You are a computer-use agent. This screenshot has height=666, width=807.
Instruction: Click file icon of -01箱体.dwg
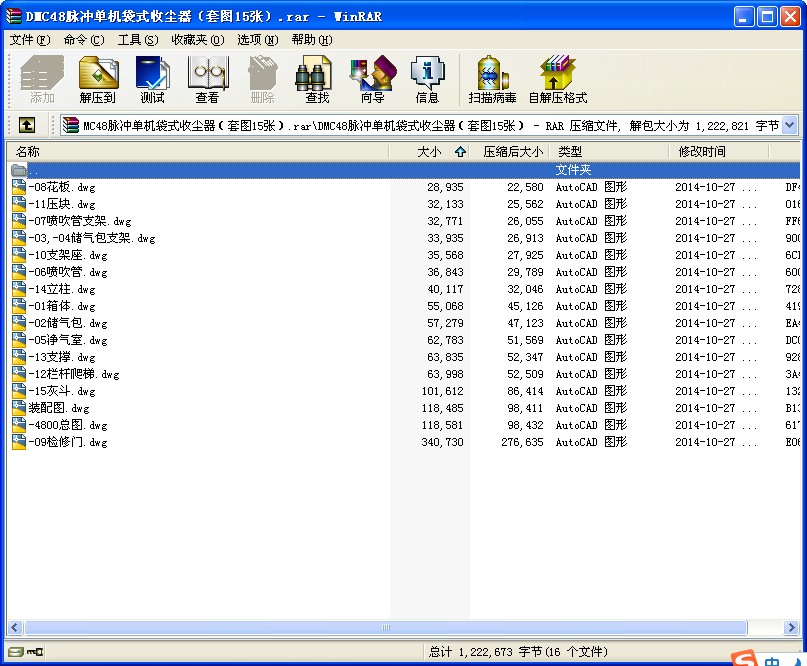click(19, 306)
